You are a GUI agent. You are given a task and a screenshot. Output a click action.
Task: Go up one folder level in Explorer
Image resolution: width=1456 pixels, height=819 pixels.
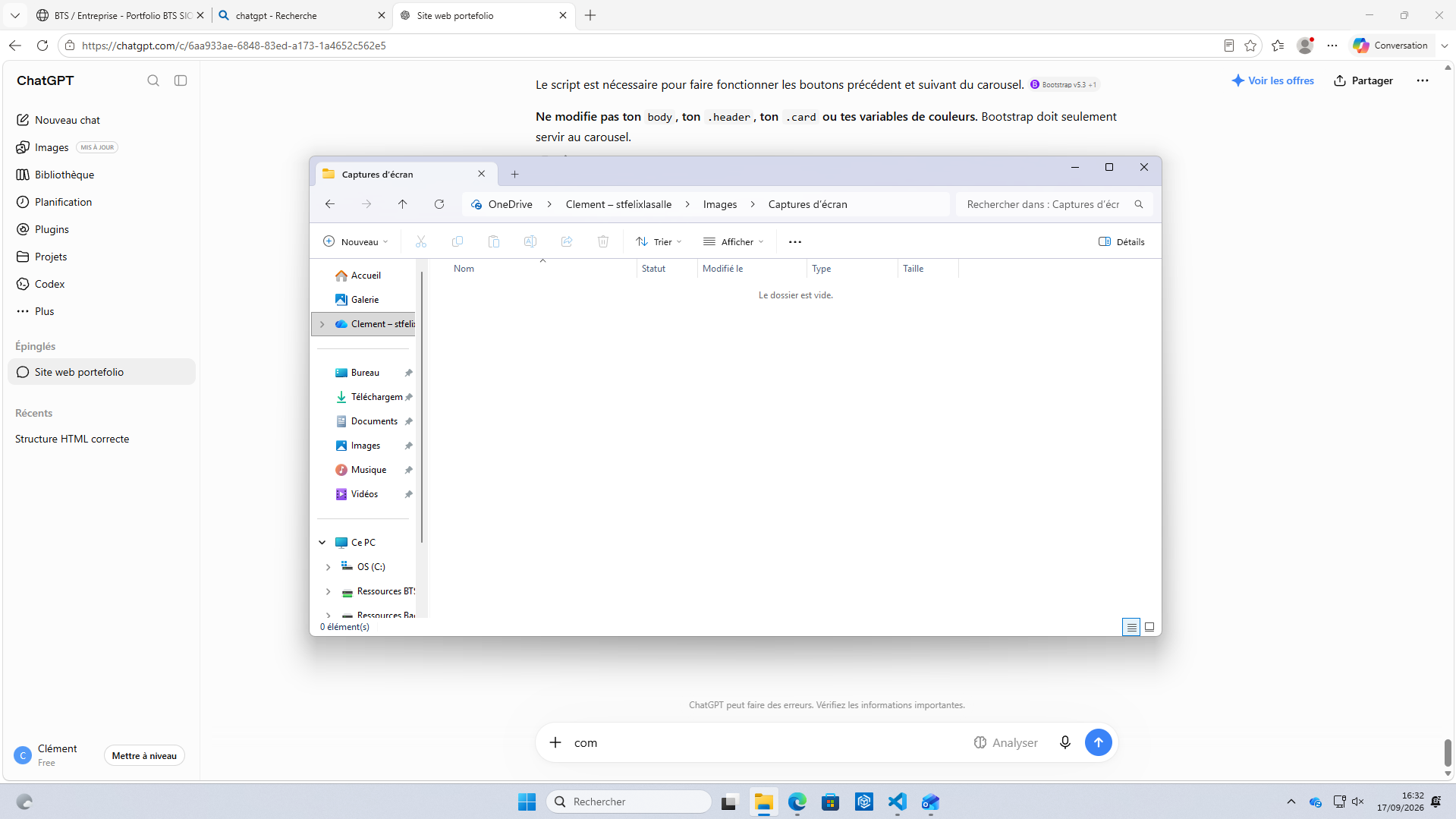point(403,204)
